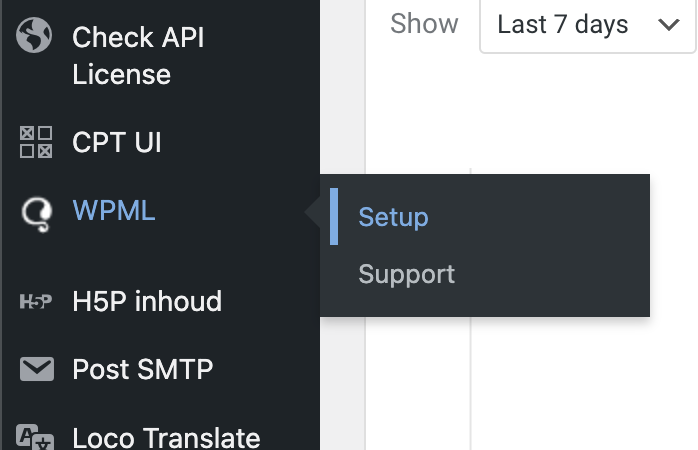The height and width of the screenshot is (450, 698).
Task: Click the Post SMTP envelope icon
Action: (x=37, y=369)
